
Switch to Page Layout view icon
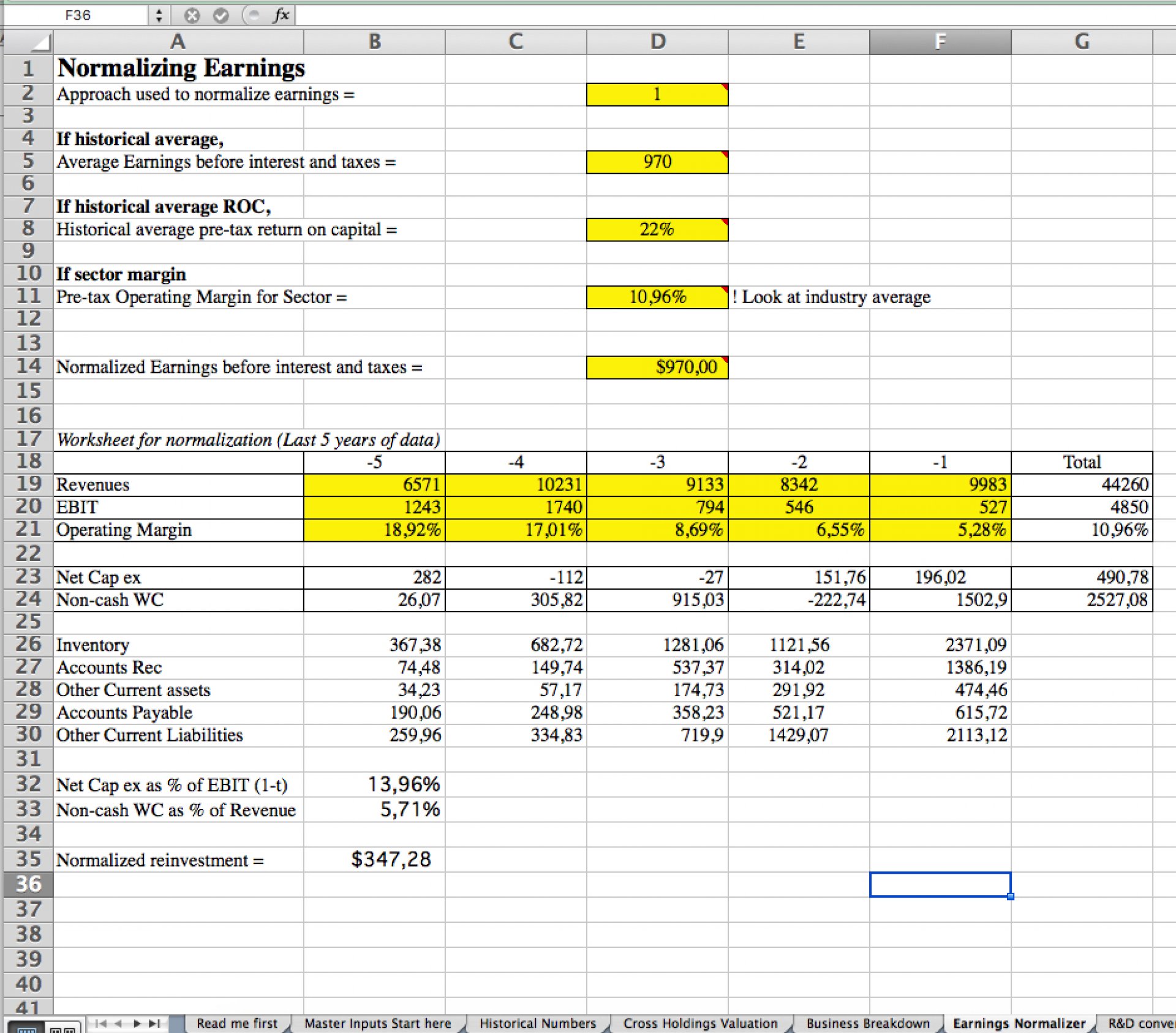(62, 1028)
